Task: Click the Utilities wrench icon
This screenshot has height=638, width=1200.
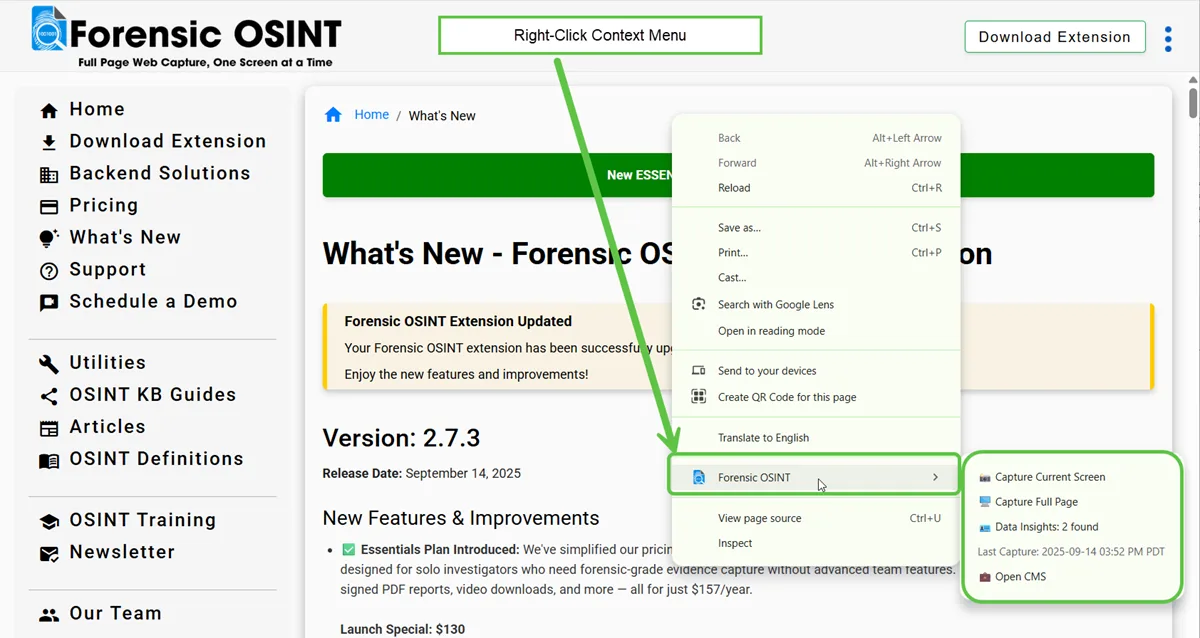Action: [48, 363]
